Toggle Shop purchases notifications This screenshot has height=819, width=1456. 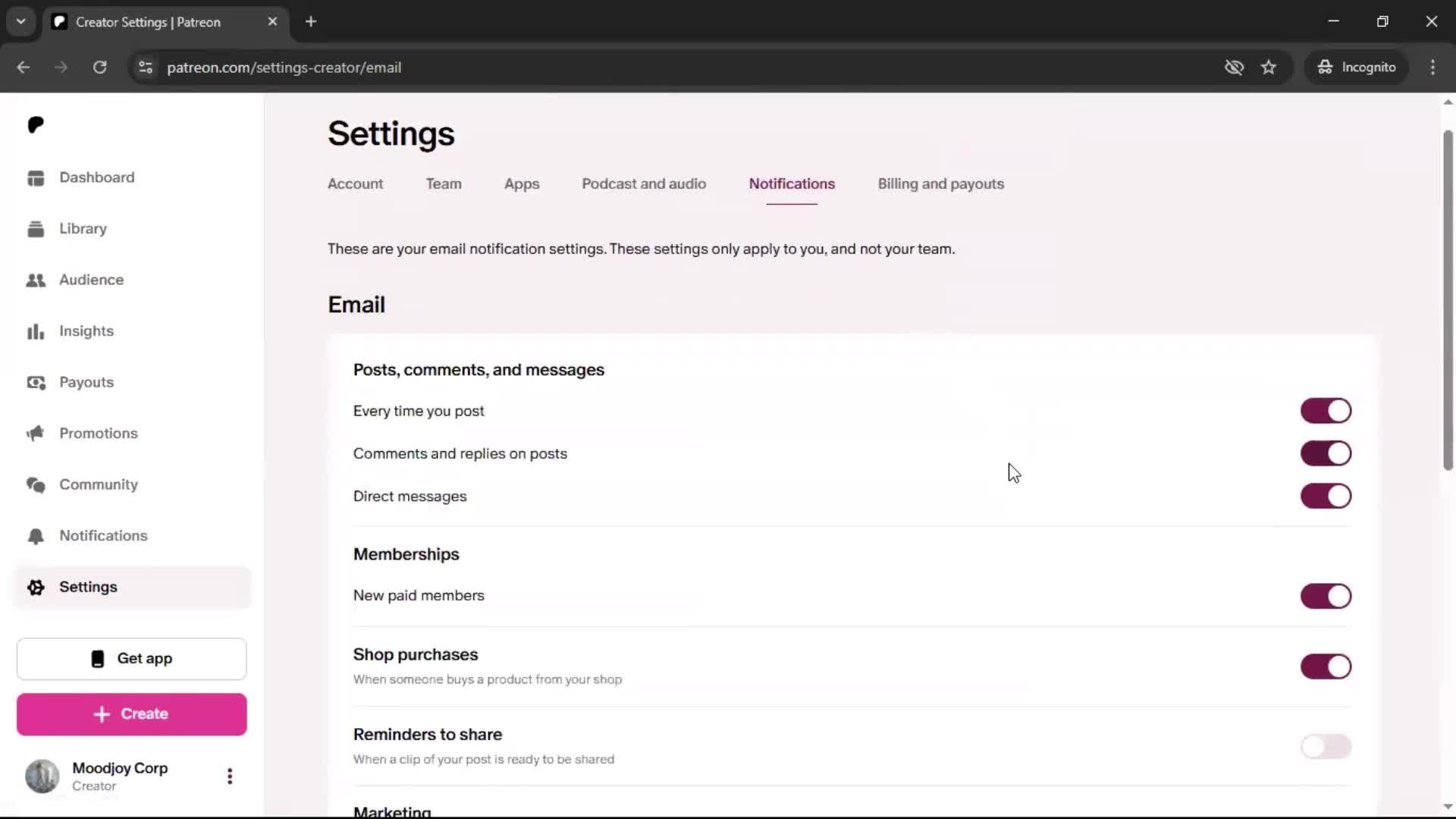coord(1326,667)
